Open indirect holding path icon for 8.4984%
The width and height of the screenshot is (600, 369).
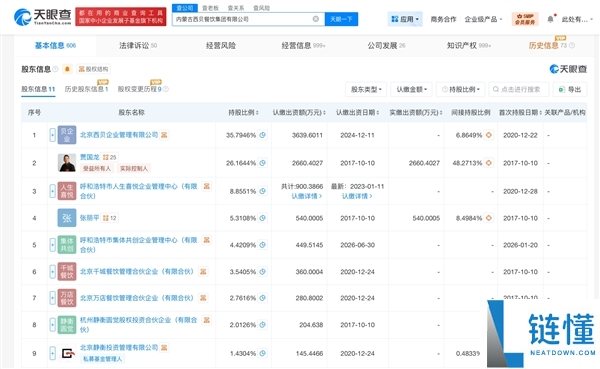(x=489, y=218)
